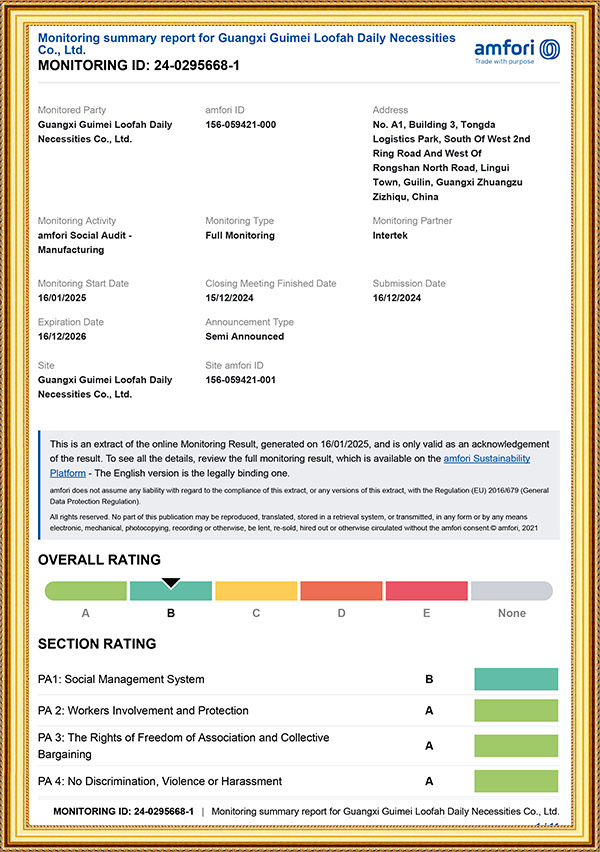Select the orange D overall rating segment
The height and width of the screenshot is (852, 600).
[341, 591]
